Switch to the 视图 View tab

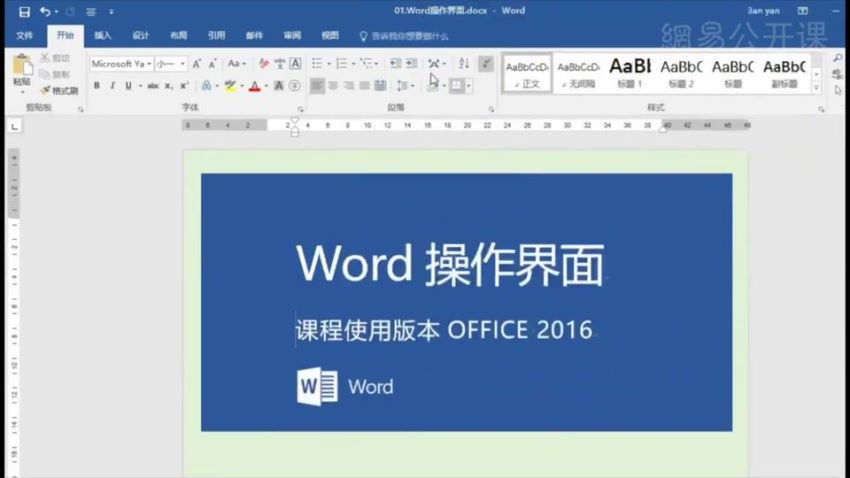[330, 36]
